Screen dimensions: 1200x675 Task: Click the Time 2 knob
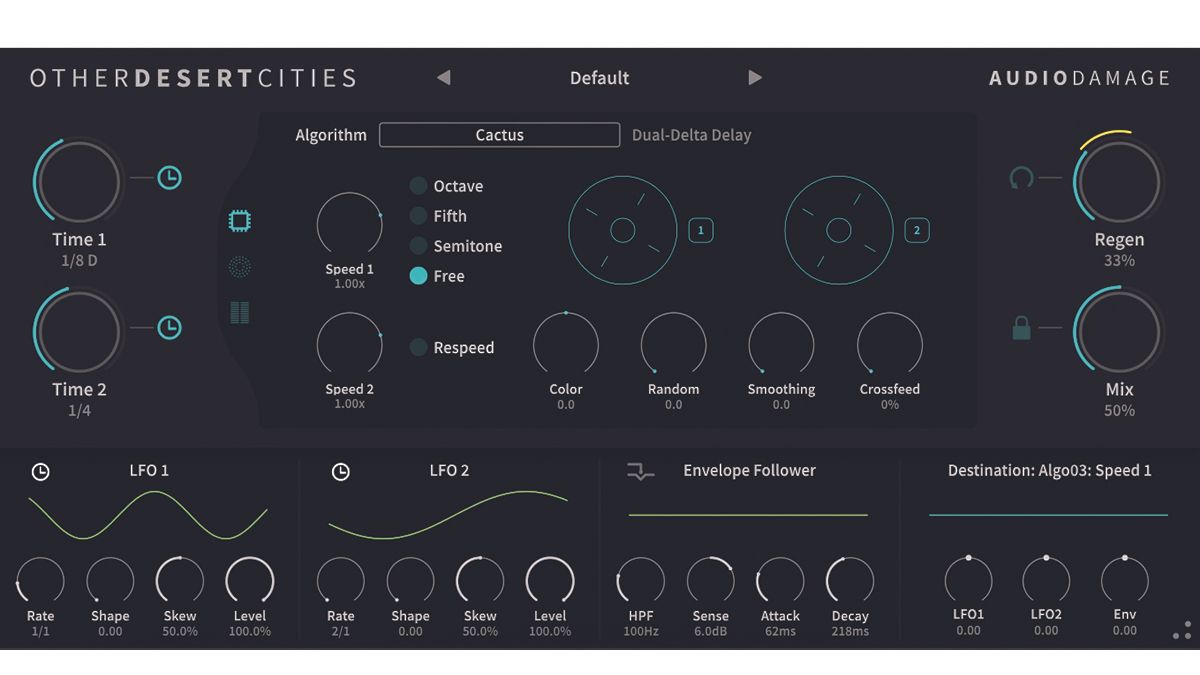[79, 332]
